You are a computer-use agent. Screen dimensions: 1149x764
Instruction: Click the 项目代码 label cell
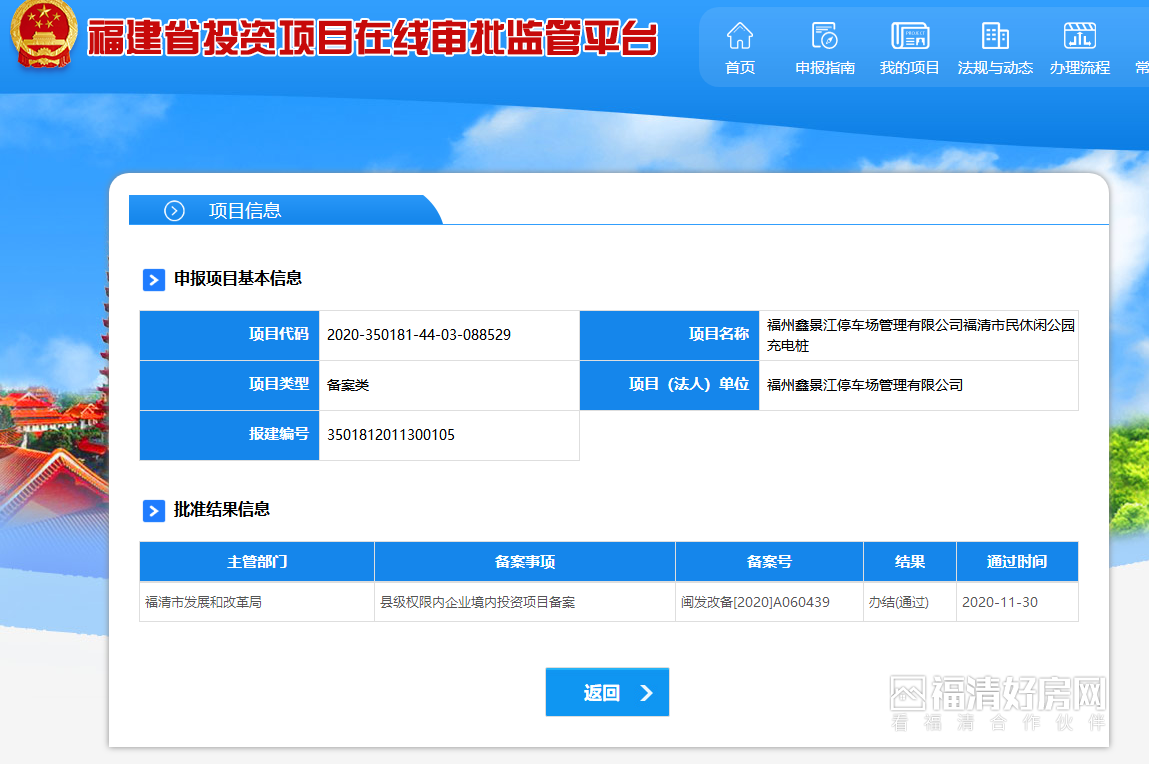pos(229,335)
